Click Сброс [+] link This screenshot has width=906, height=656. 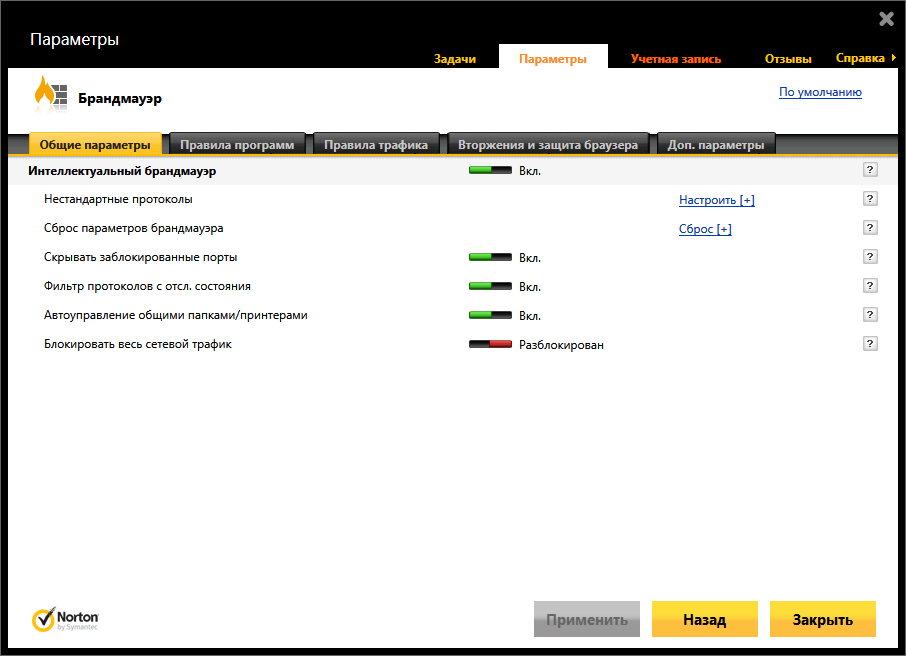click(705, 229)
